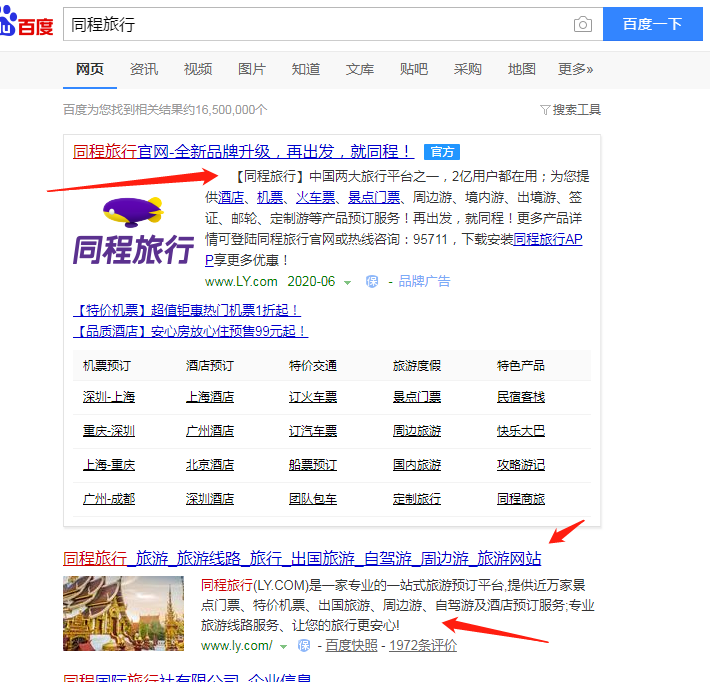
Task: Select 重庆-深圳 flight link
Action: pyautogui.click(x=109, y=431)
